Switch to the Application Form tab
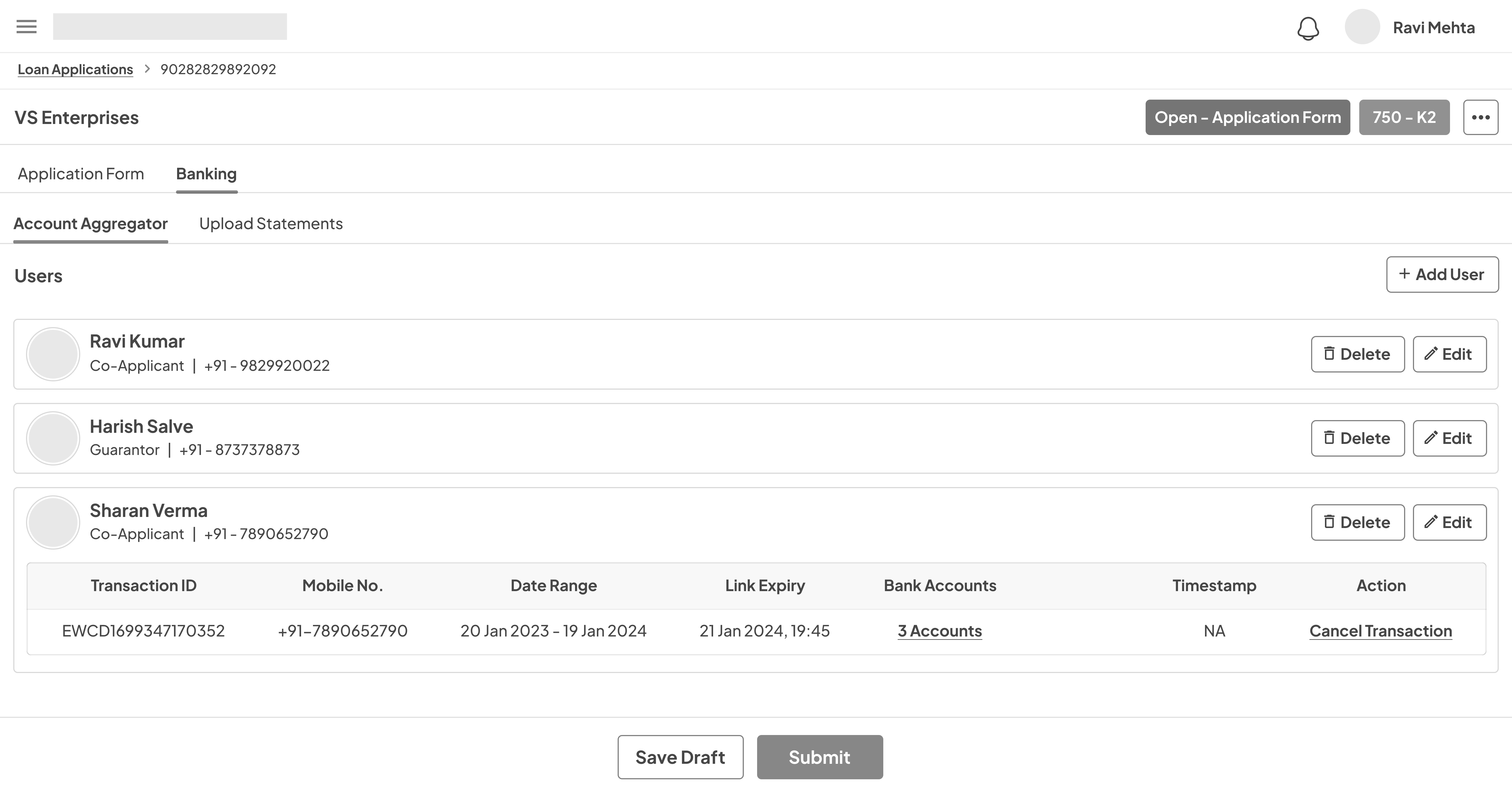 click(81, 174)
